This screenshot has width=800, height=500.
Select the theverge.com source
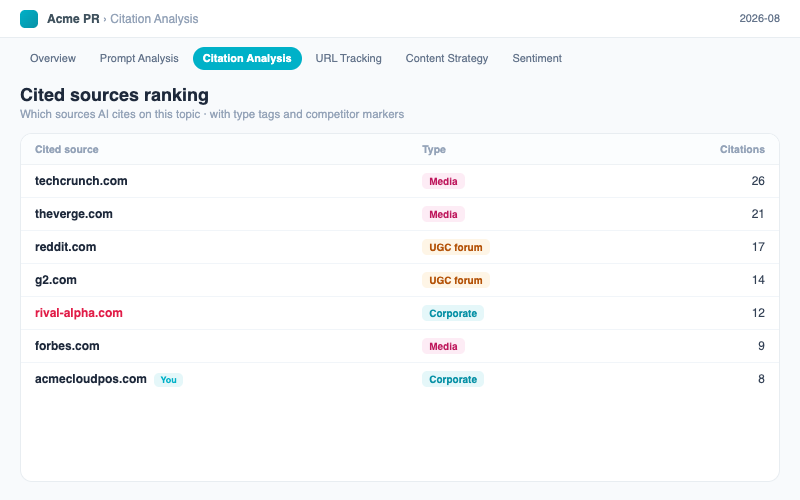click(x=73, y=214)
